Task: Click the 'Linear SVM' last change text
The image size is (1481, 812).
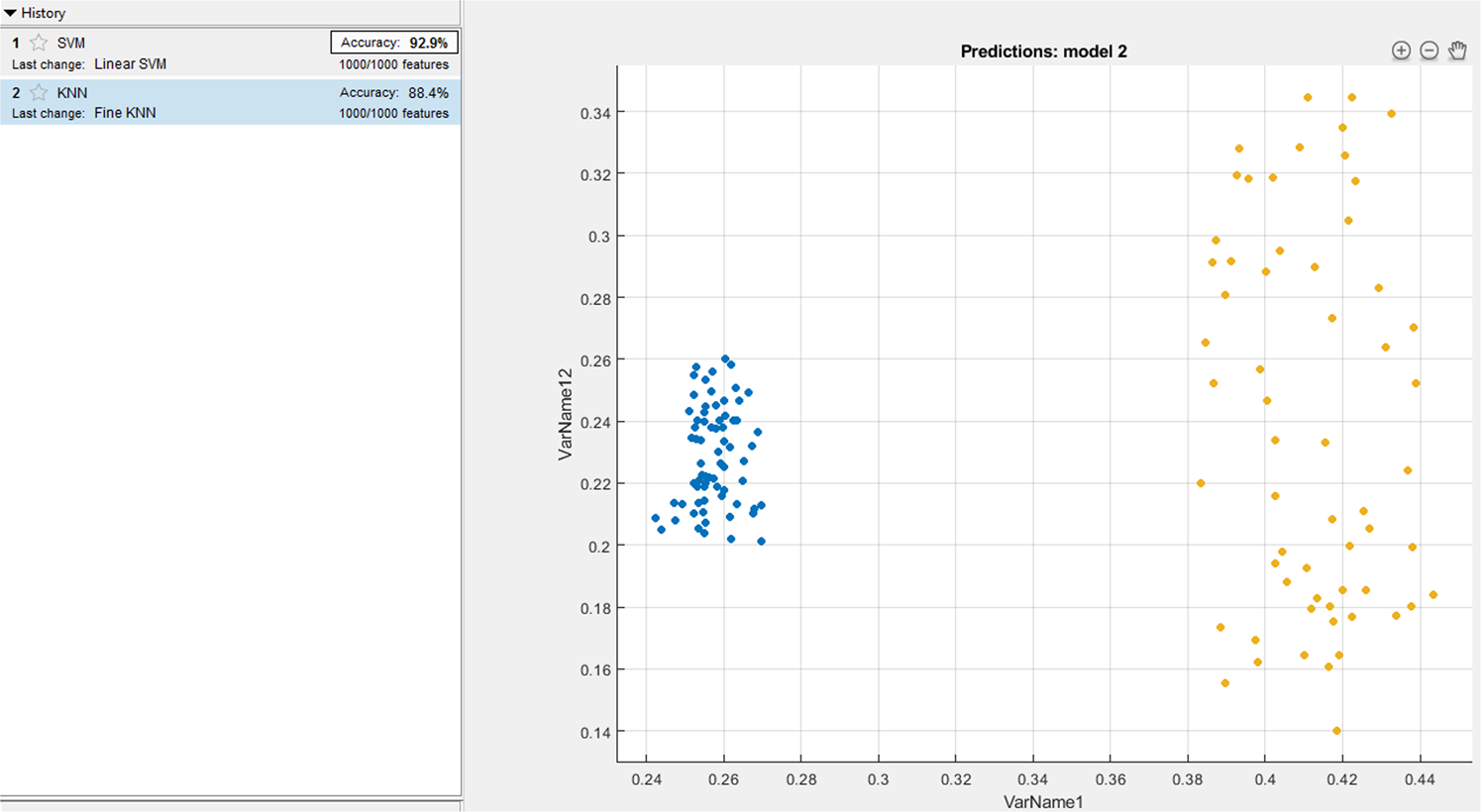Action: click(x=130, y=63)
